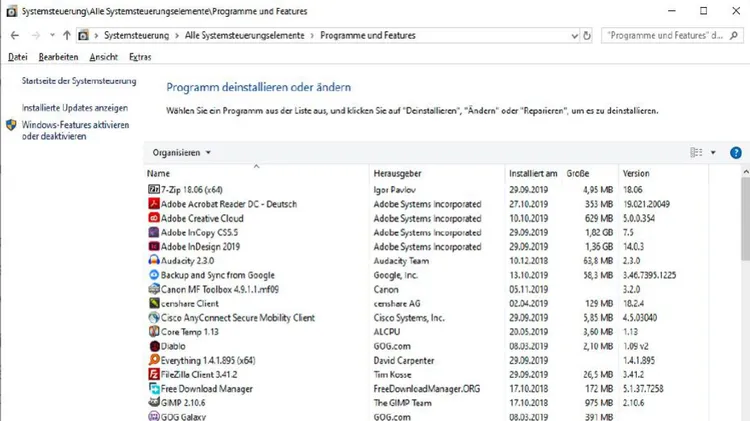The height and width of the screenshot is (421, 750).
Task: Click the control panel icon in address bar
Action: tap(83, 35)
